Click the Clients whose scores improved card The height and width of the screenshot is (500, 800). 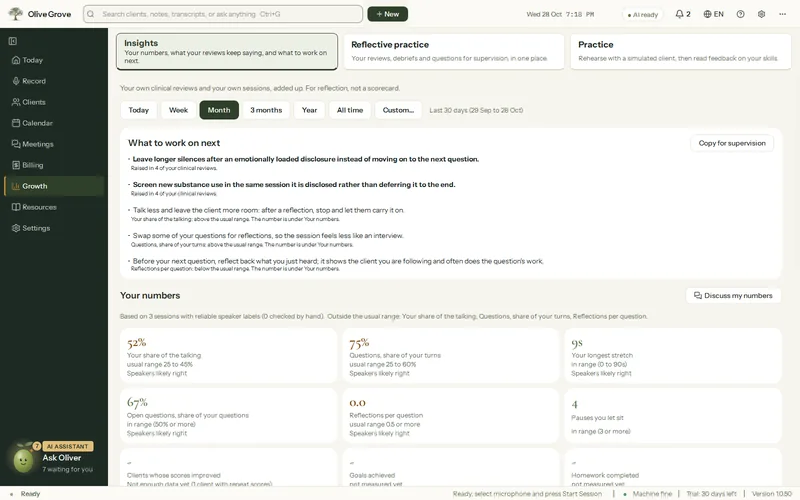228,467
